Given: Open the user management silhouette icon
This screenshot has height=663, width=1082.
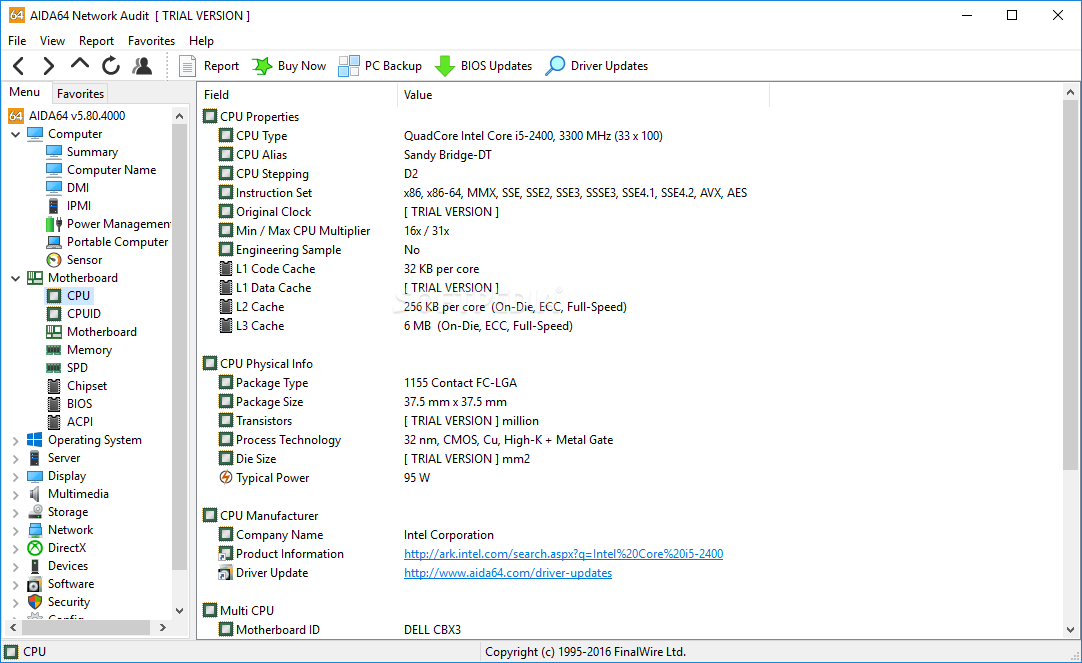Looking at the screenshot, I should click(x=142, y=66).
